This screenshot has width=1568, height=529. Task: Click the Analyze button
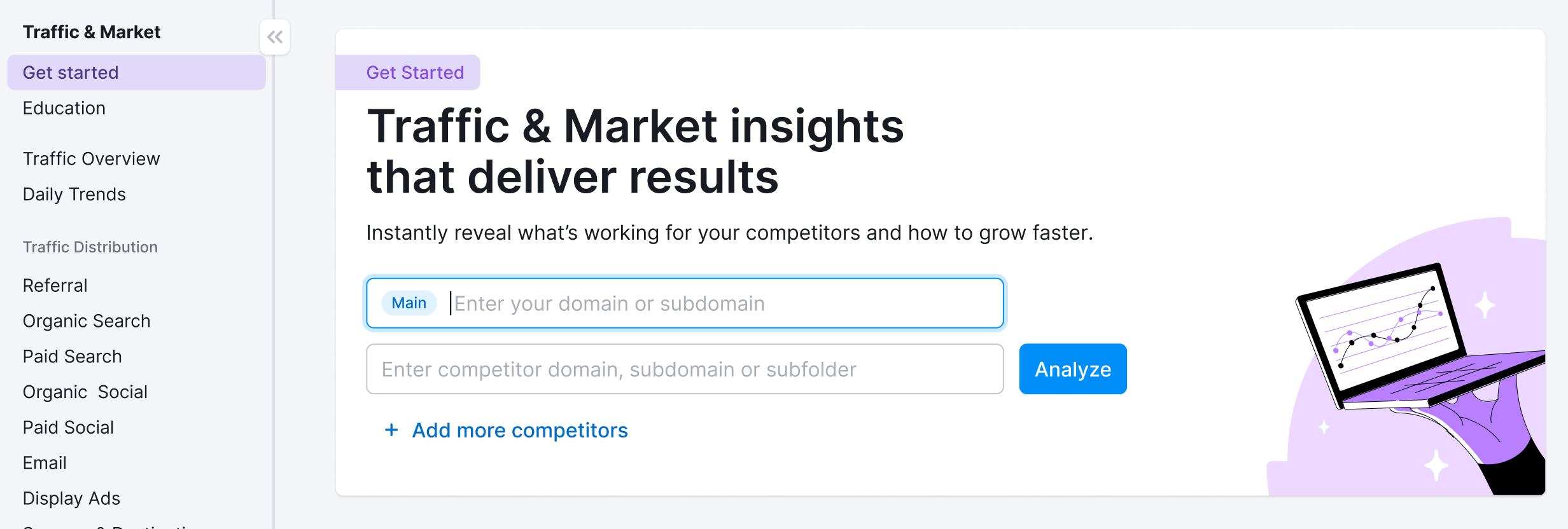click(1072, 369)
